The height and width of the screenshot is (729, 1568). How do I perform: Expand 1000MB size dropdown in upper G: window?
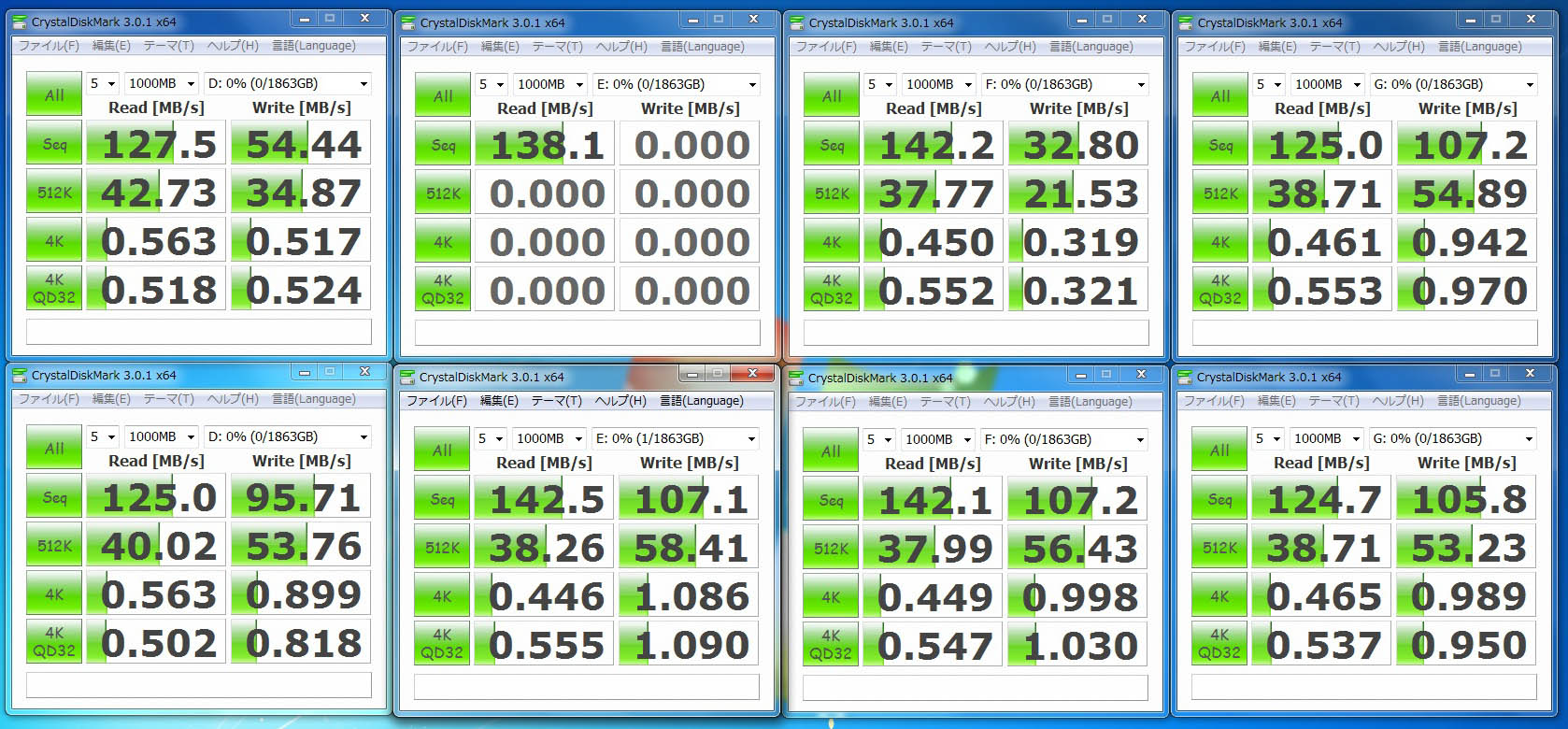[1329, 84]
